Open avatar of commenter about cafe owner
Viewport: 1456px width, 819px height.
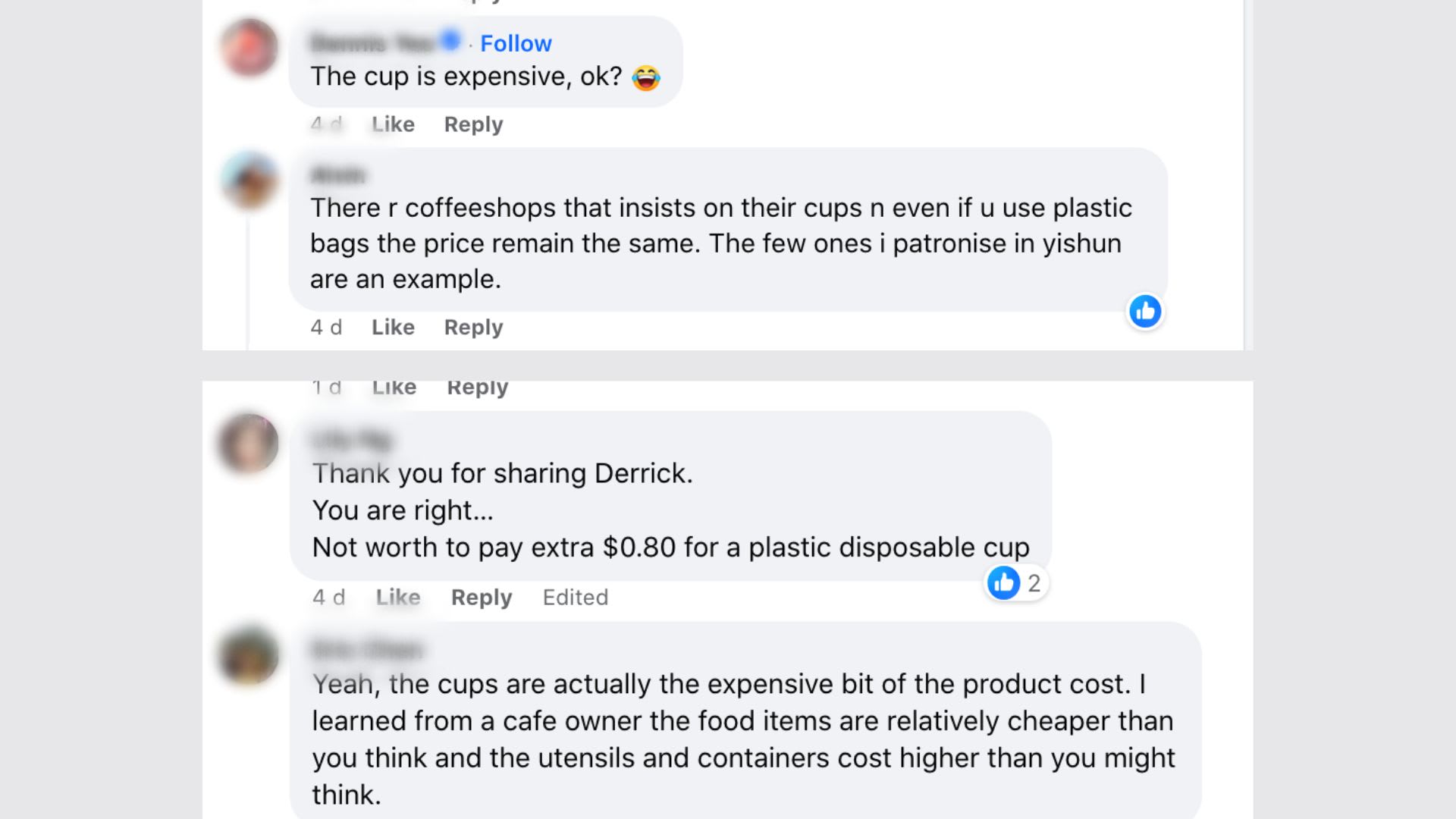pos(249,655)
